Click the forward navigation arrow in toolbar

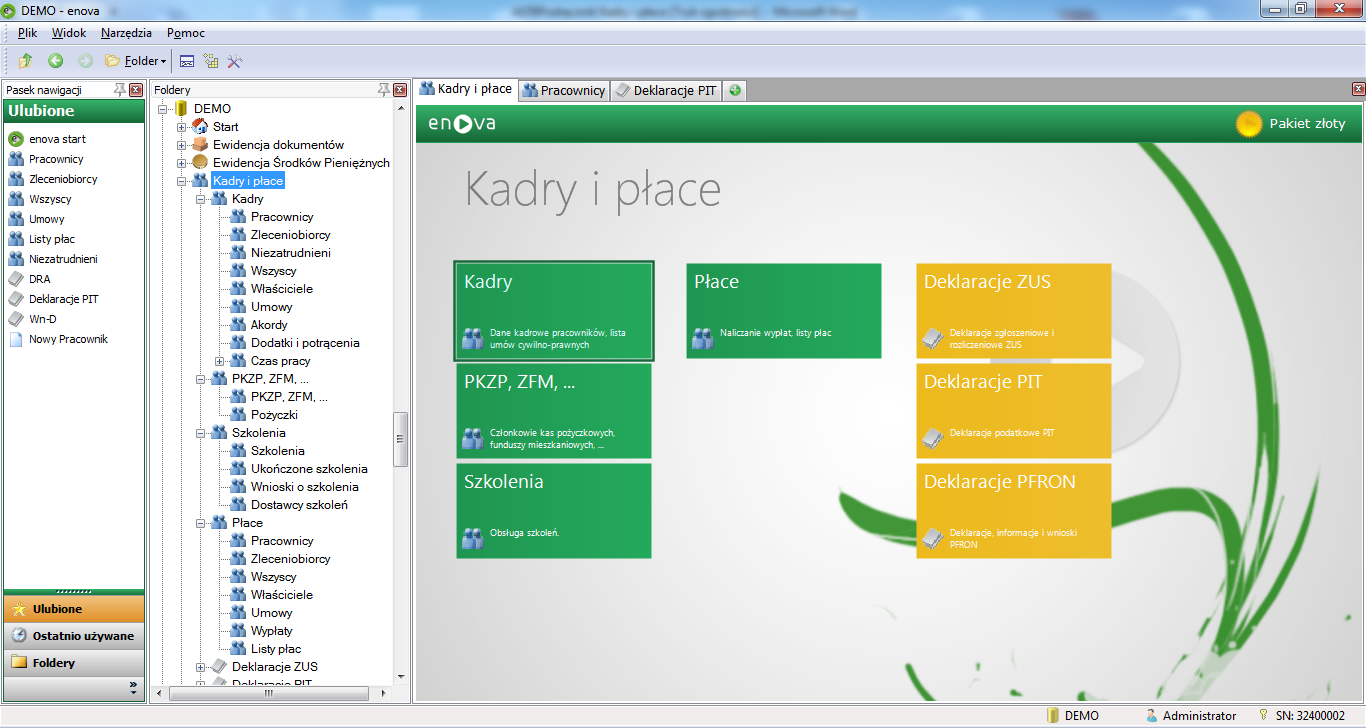point(85,61)
